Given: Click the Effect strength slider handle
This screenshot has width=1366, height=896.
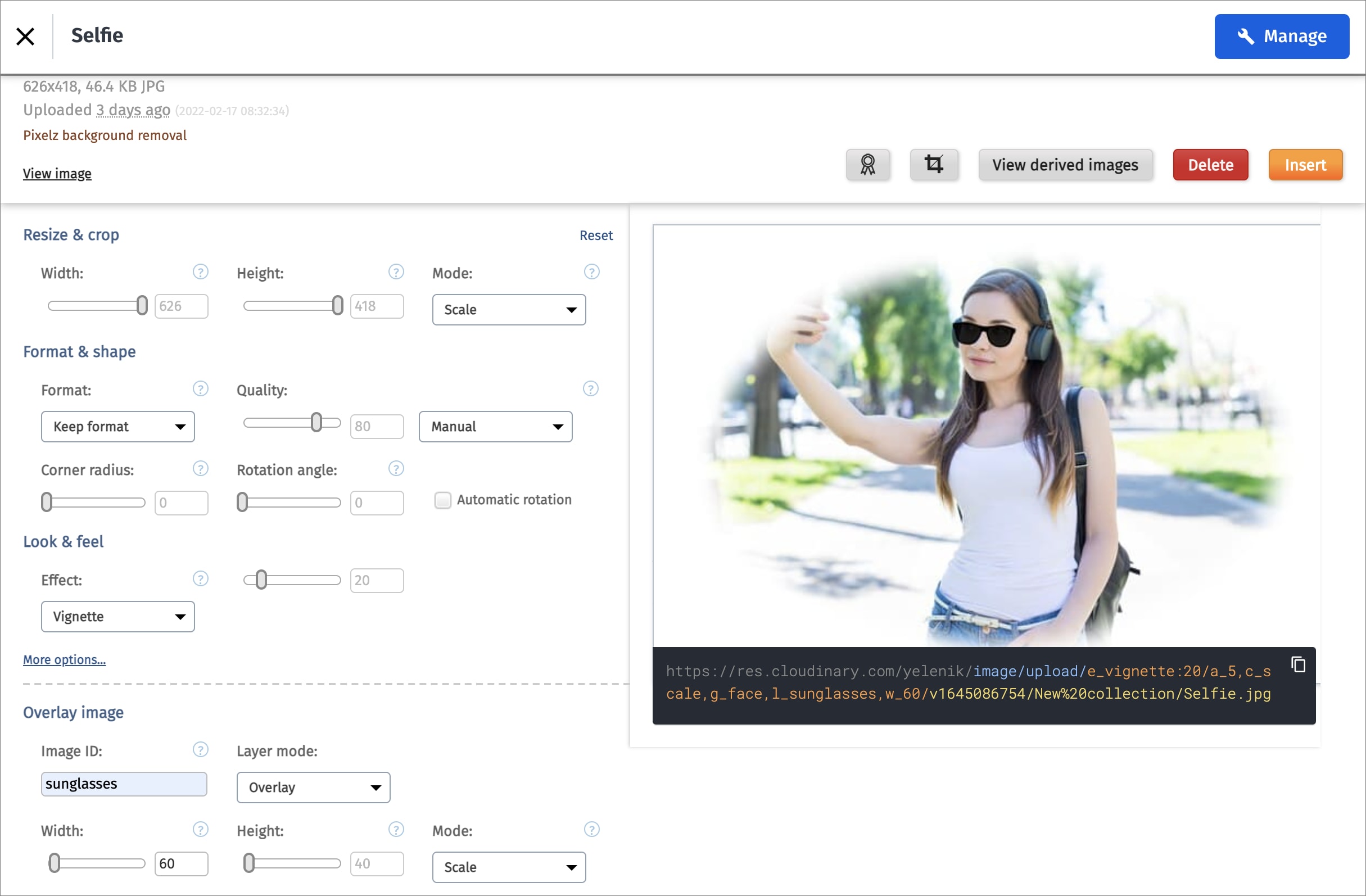Looking at the screenshot, I should [261, 580].
